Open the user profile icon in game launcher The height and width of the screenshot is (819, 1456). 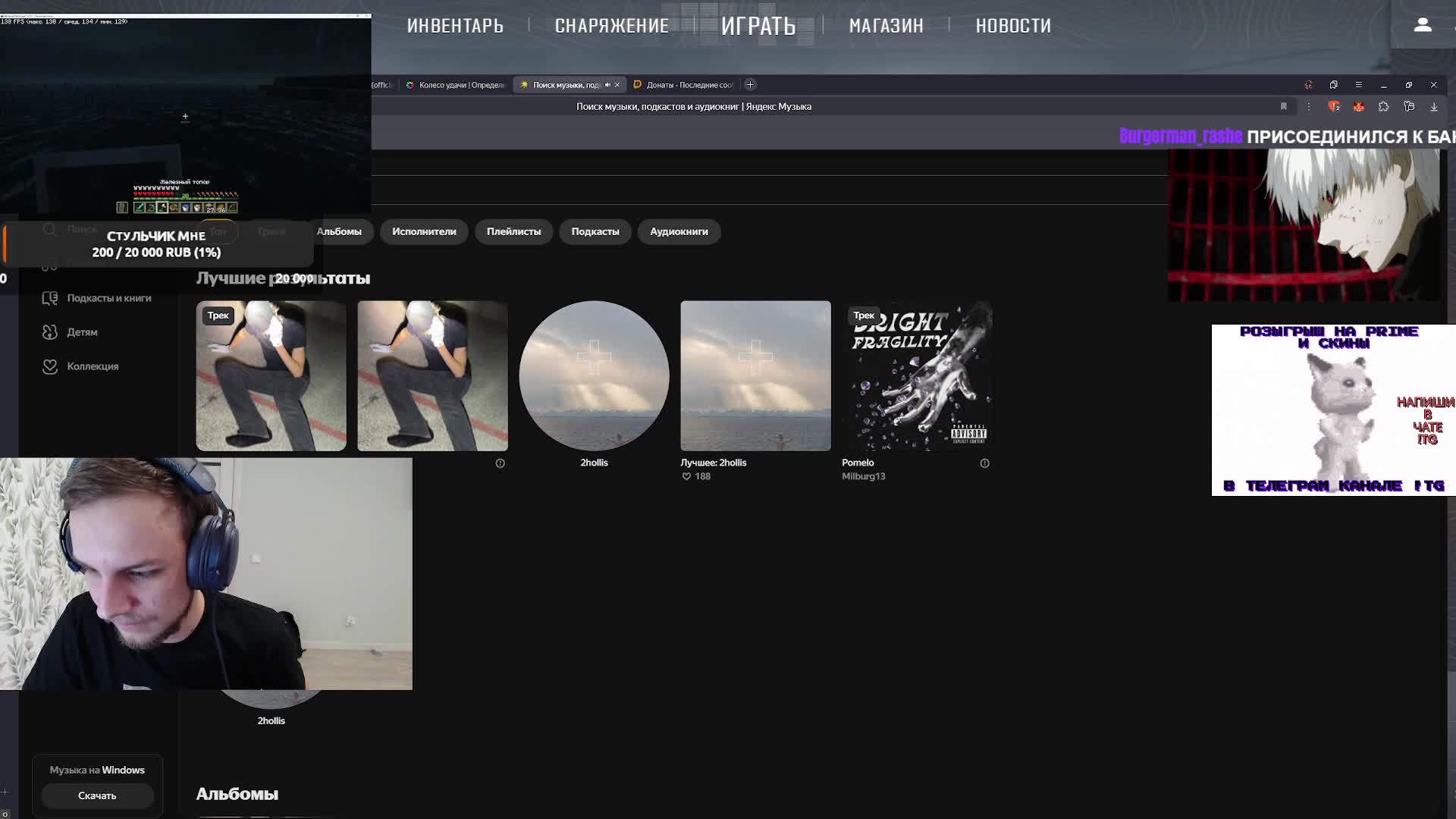click(1423, 25)
